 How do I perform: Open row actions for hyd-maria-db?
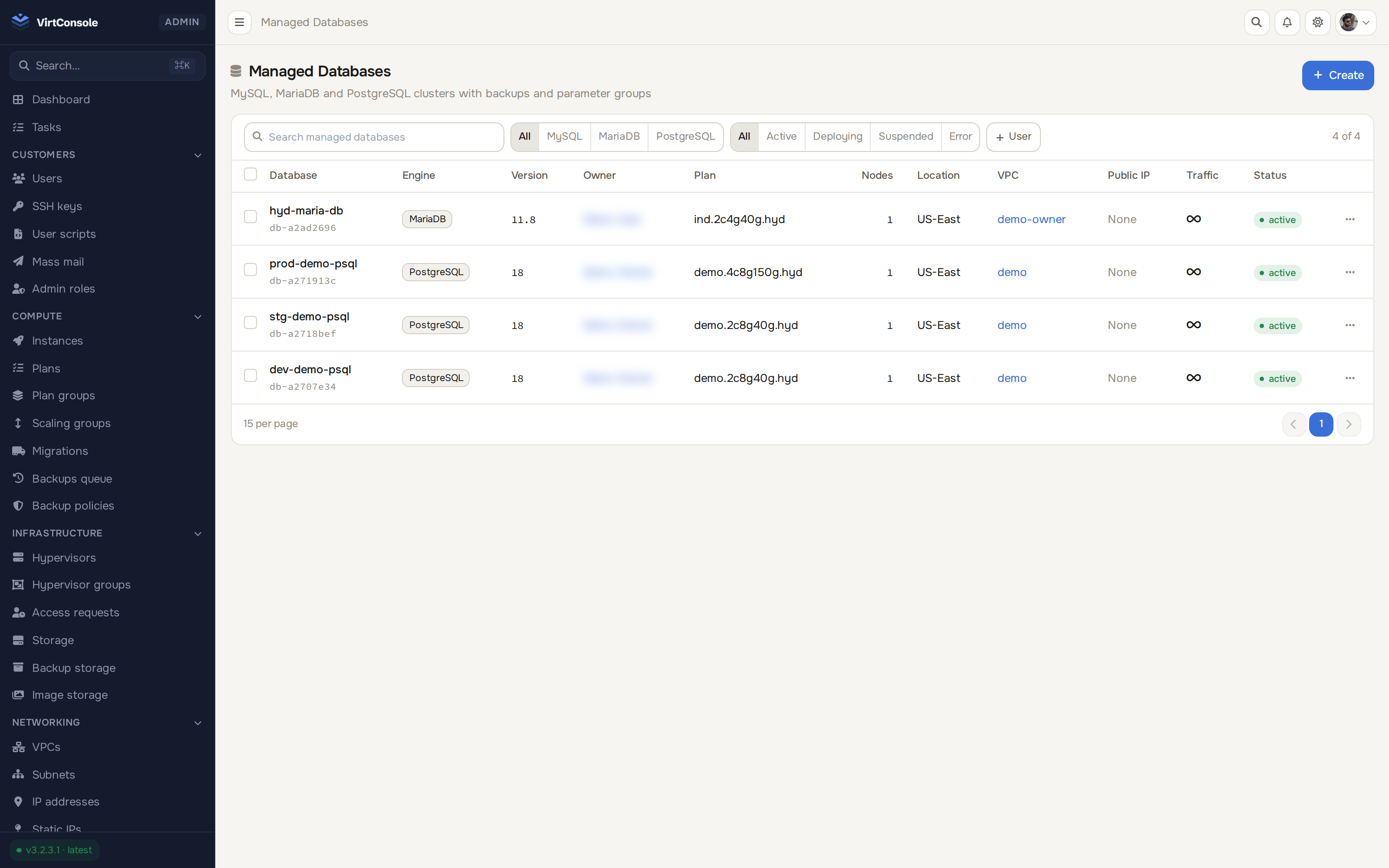point(1350,219)
